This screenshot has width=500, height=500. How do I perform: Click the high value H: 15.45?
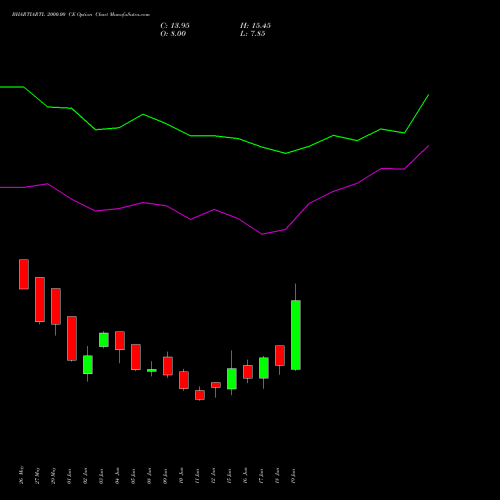[x=255, y=26]
